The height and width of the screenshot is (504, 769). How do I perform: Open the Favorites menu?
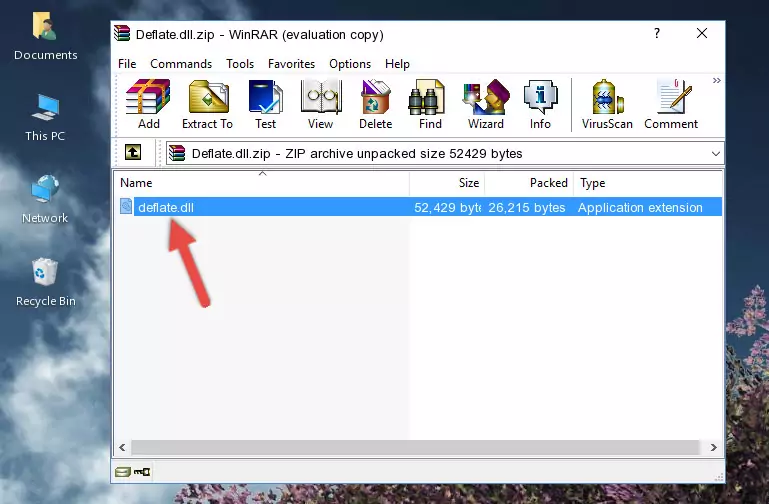291,64
